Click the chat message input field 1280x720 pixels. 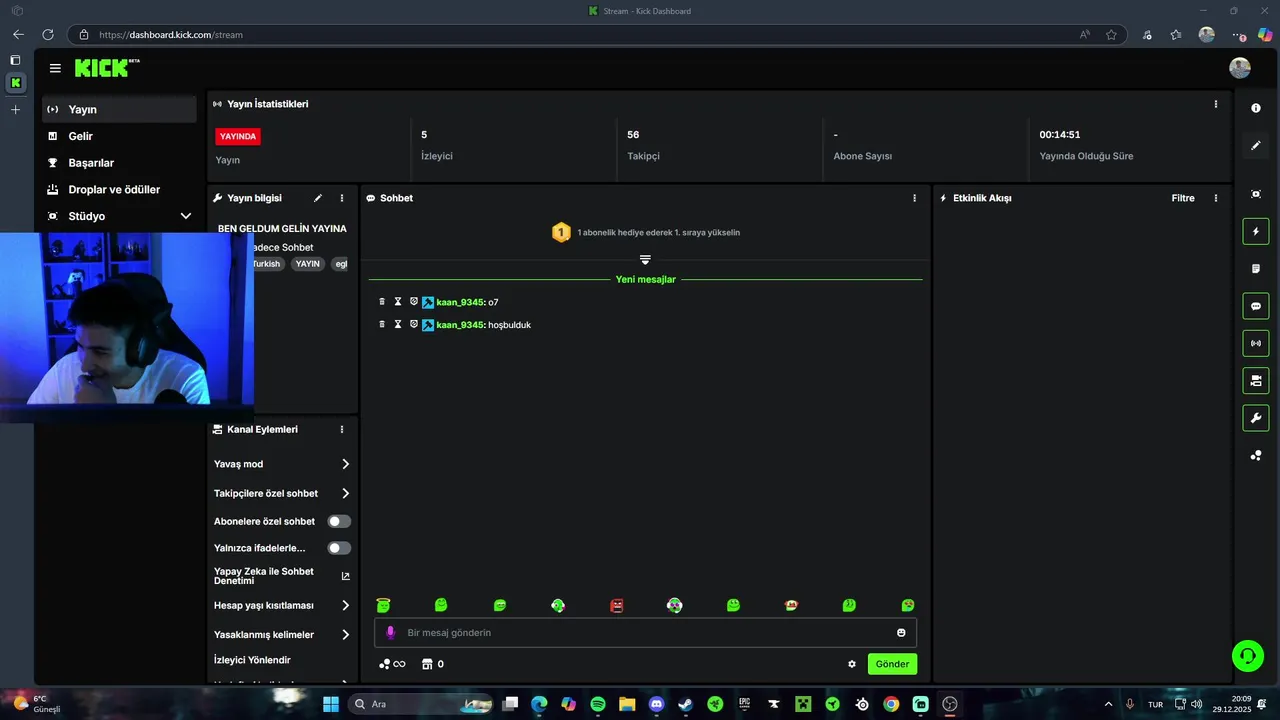point(645,633)
